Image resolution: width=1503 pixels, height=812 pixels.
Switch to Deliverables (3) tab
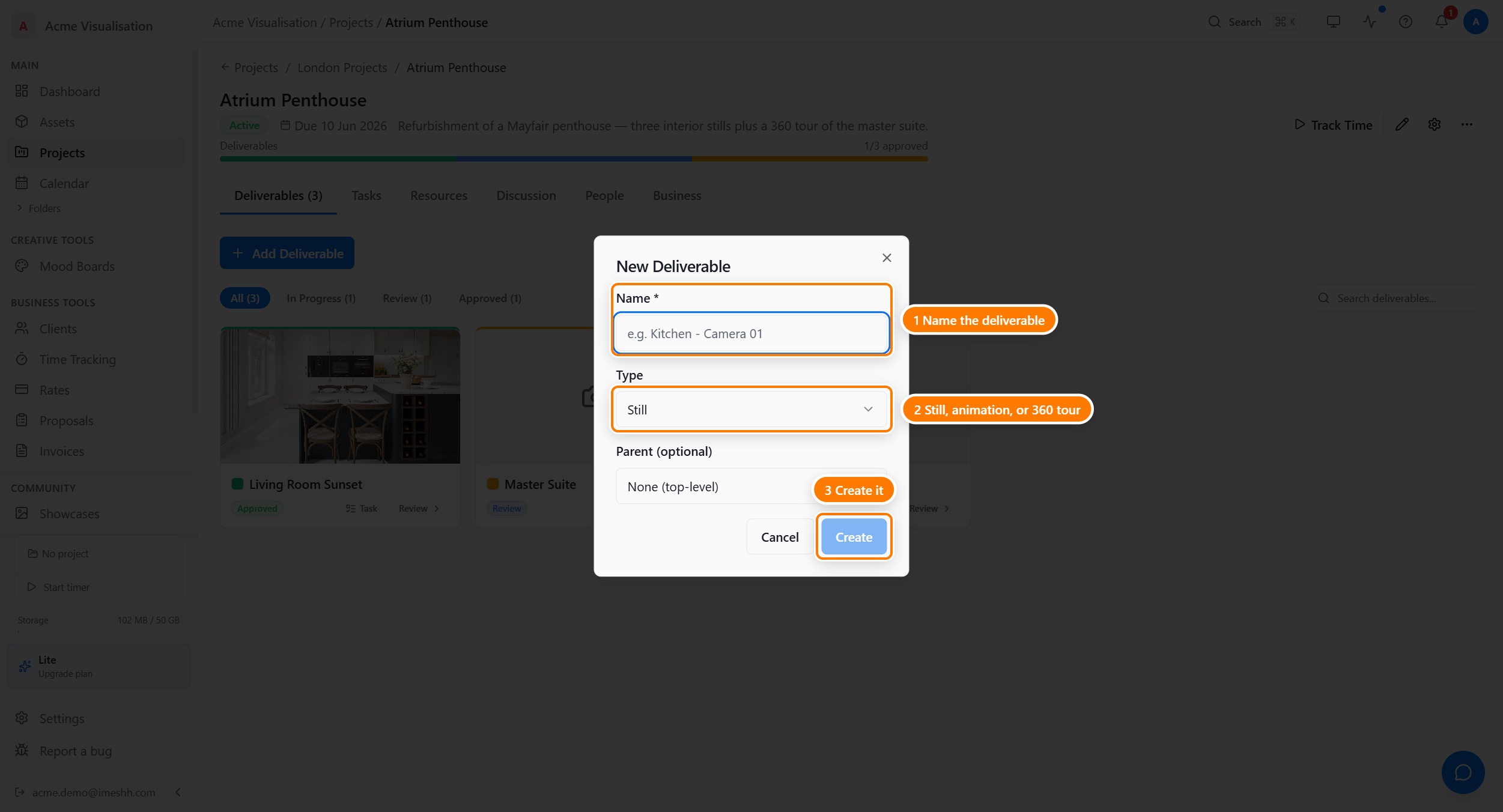click(x=278, y=195)
